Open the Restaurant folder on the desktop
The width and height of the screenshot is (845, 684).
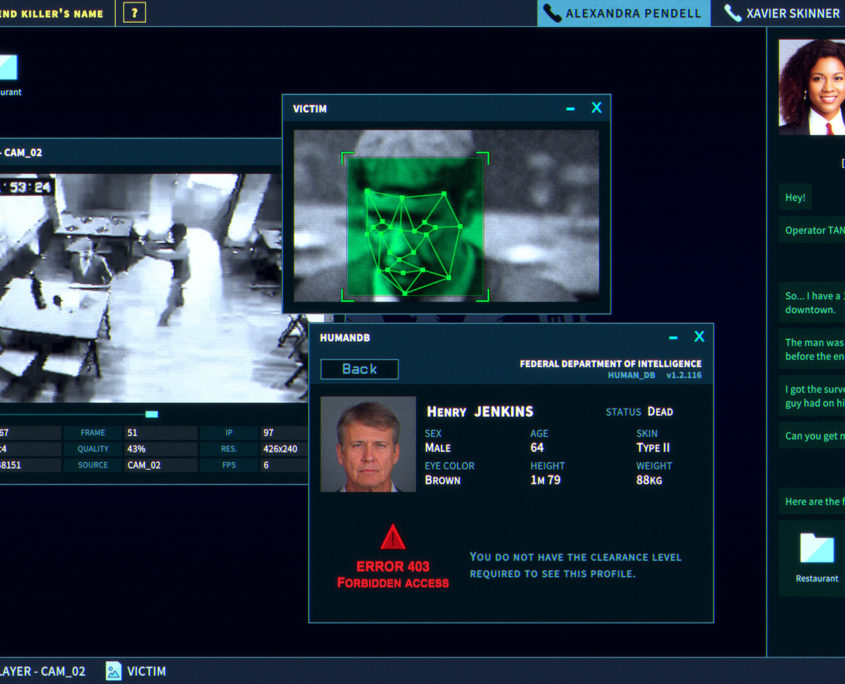pyautogui.click(x=6, y=68)
